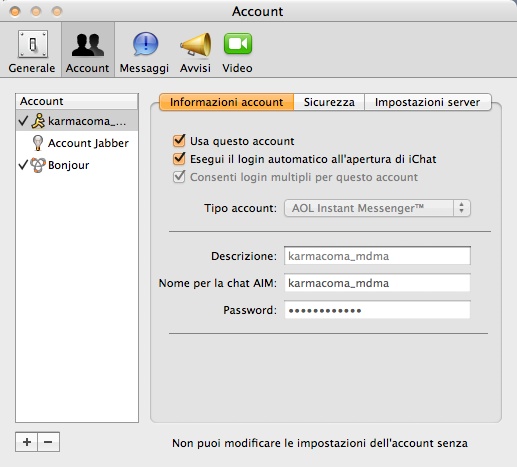Switch to Impostazioni server tab
Image resolution: width=517 pixels, height=467 pixels.
point(428,102)
